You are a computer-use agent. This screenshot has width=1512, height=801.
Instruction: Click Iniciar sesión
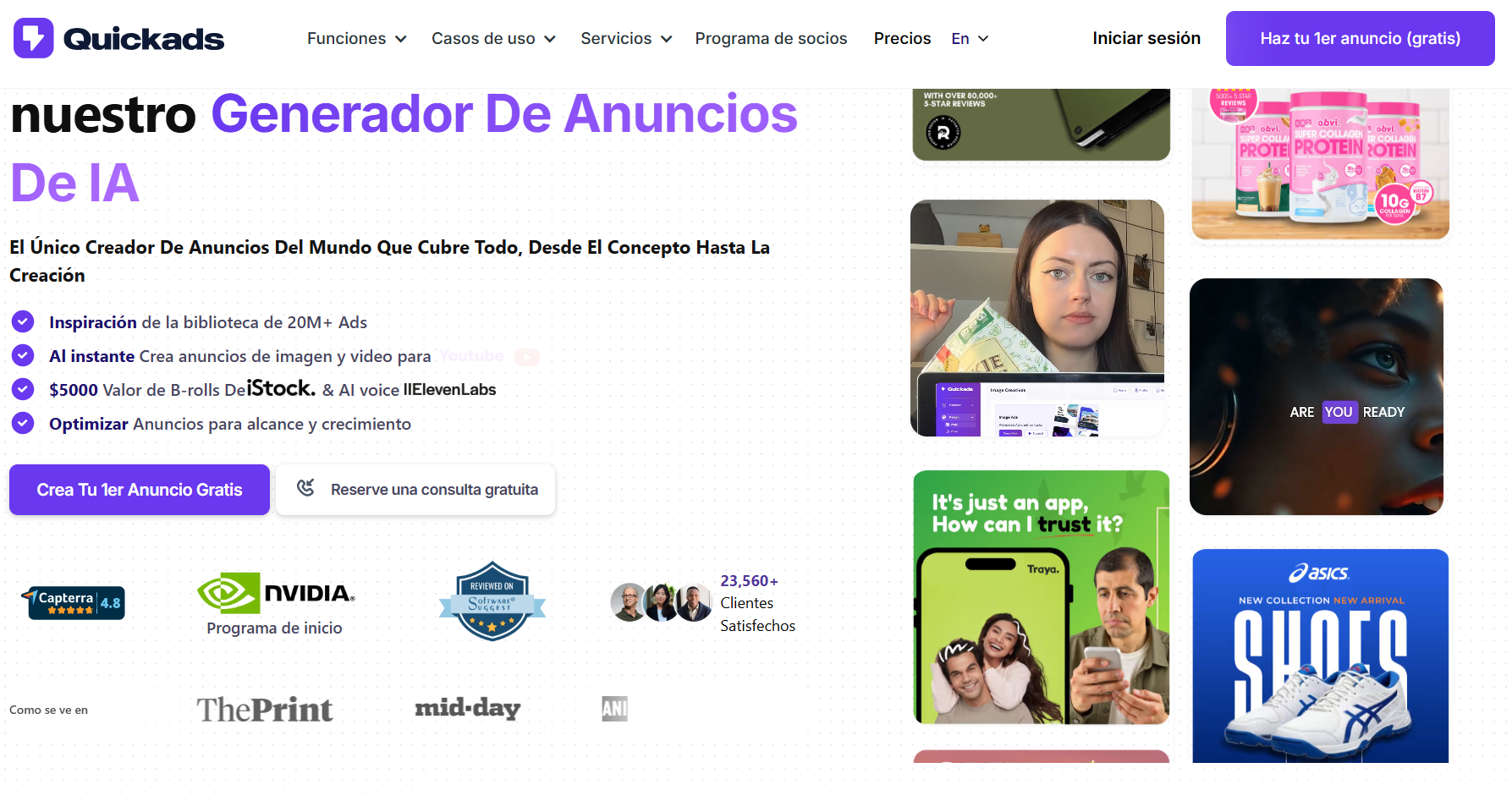coord(1146,38)
